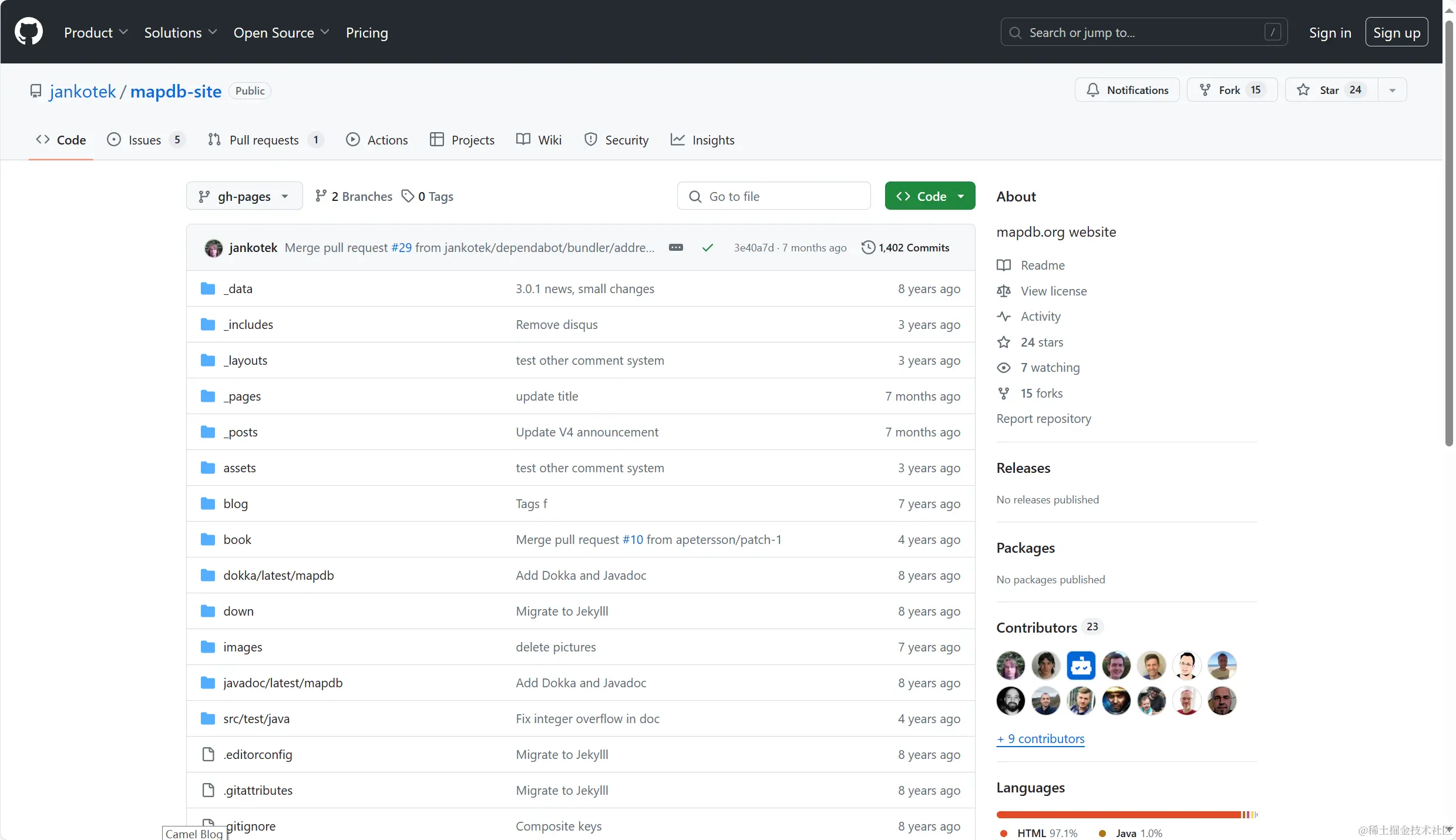Click Report repository link
The image size is (1456, 840).
[x=1044, y=418]
